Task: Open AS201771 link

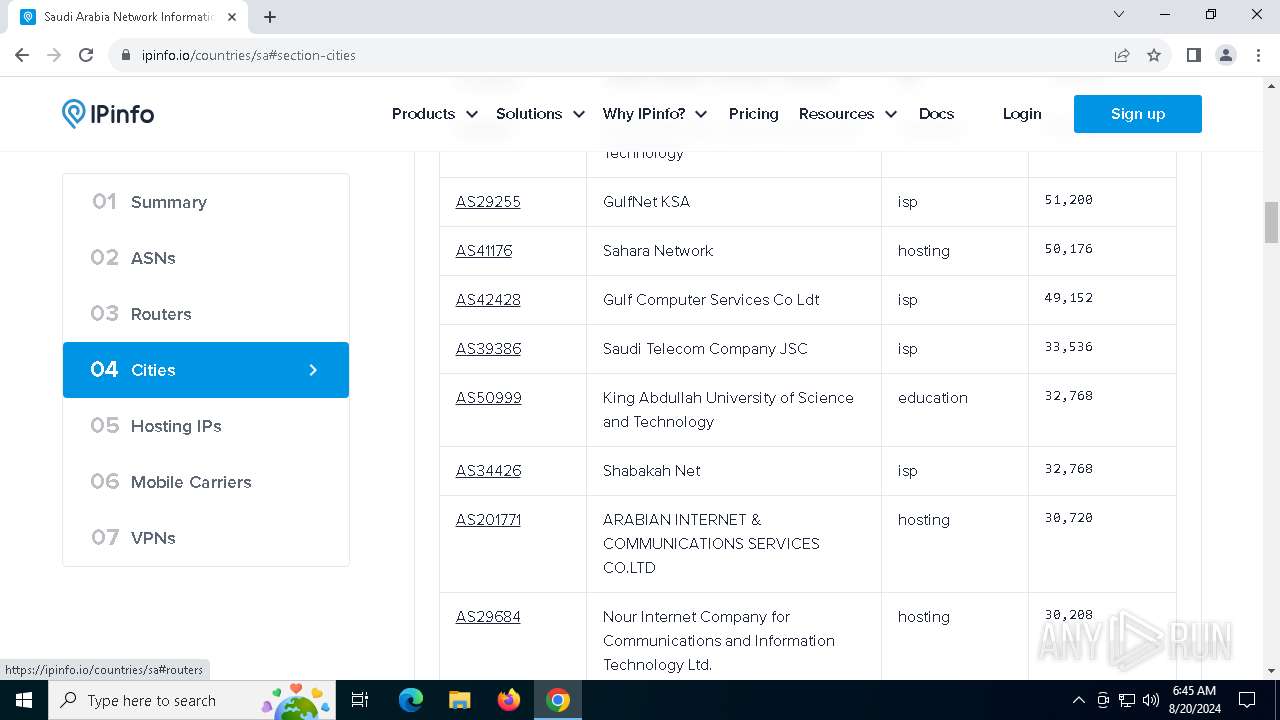Action: 488,520
